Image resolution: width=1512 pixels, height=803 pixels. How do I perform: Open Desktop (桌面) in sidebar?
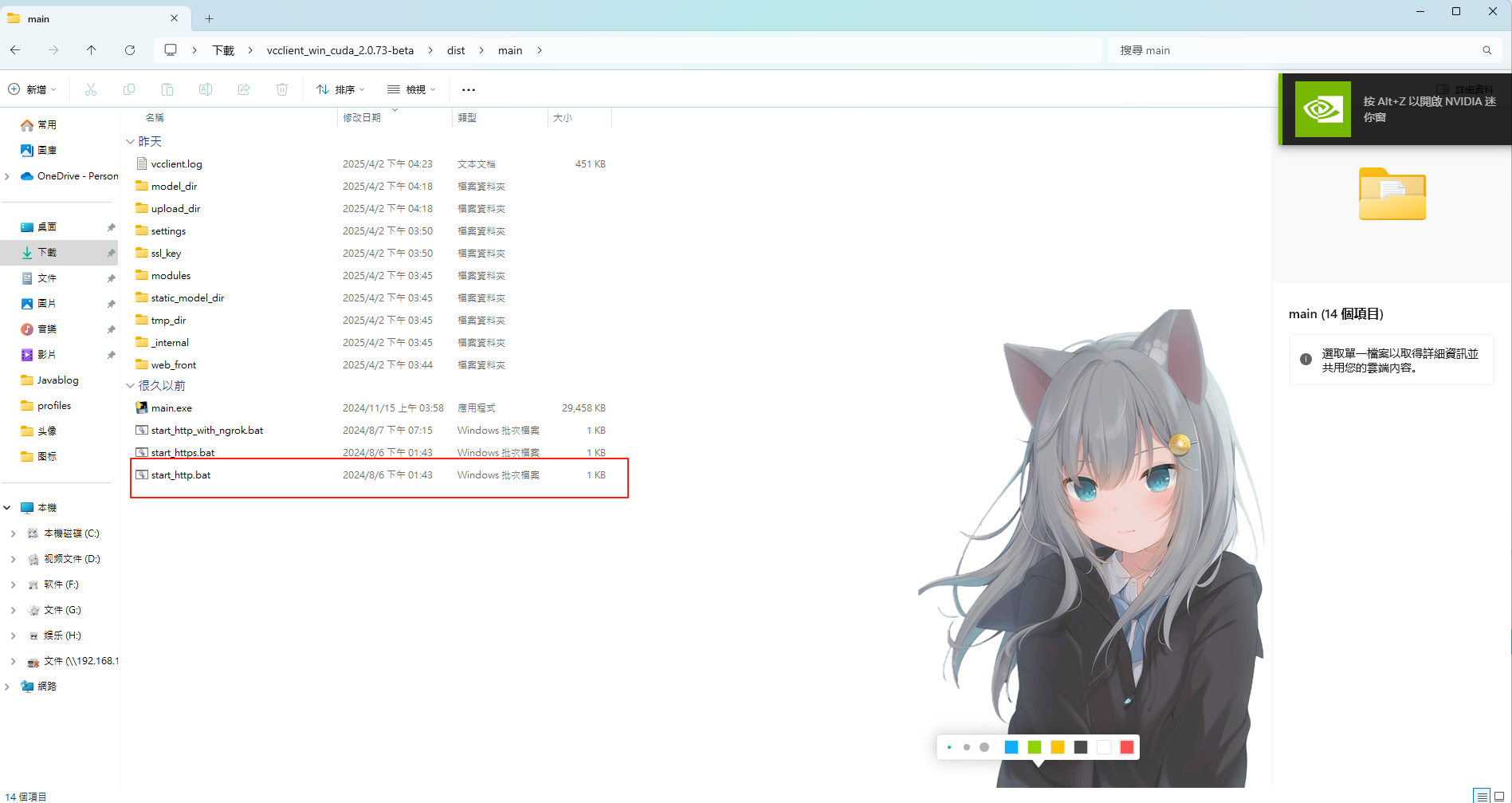(x=47, y=226)
